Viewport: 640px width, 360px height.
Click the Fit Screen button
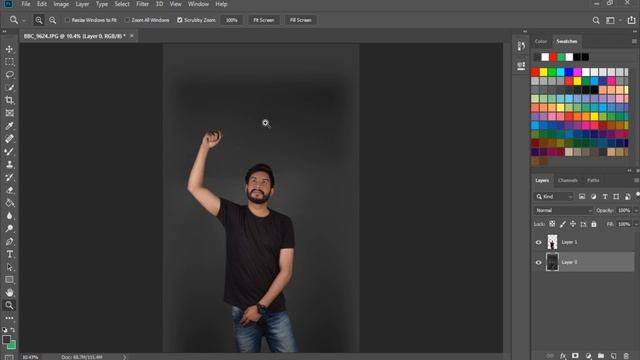tap(264, 20)
